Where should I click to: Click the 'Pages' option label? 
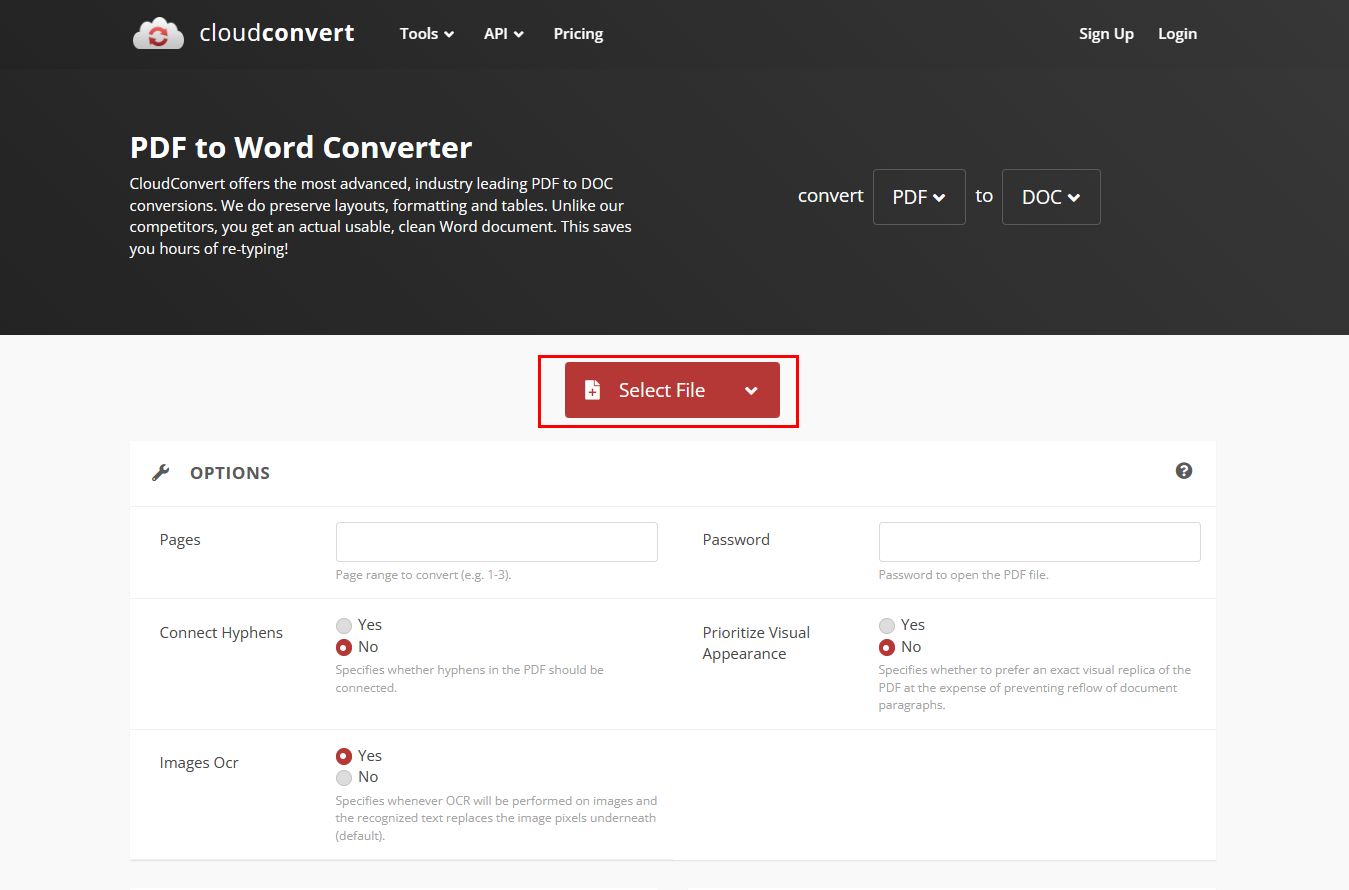pyautogui.click(x=180, y=540)
